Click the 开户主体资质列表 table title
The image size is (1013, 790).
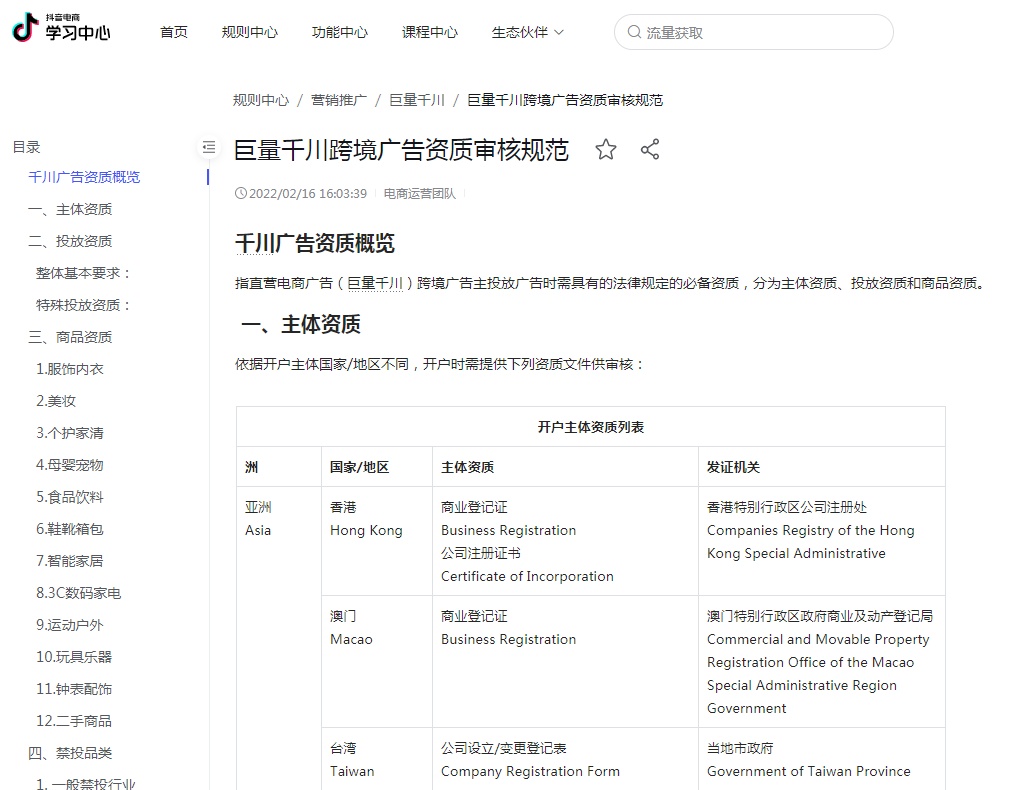click(590, 427)
